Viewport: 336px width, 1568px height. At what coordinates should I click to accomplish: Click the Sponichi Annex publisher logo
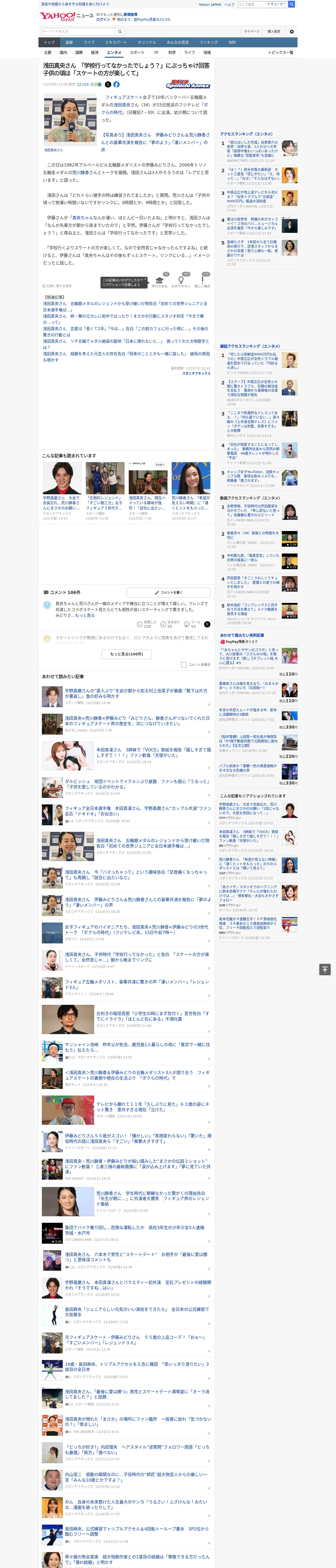coord(188,85)
